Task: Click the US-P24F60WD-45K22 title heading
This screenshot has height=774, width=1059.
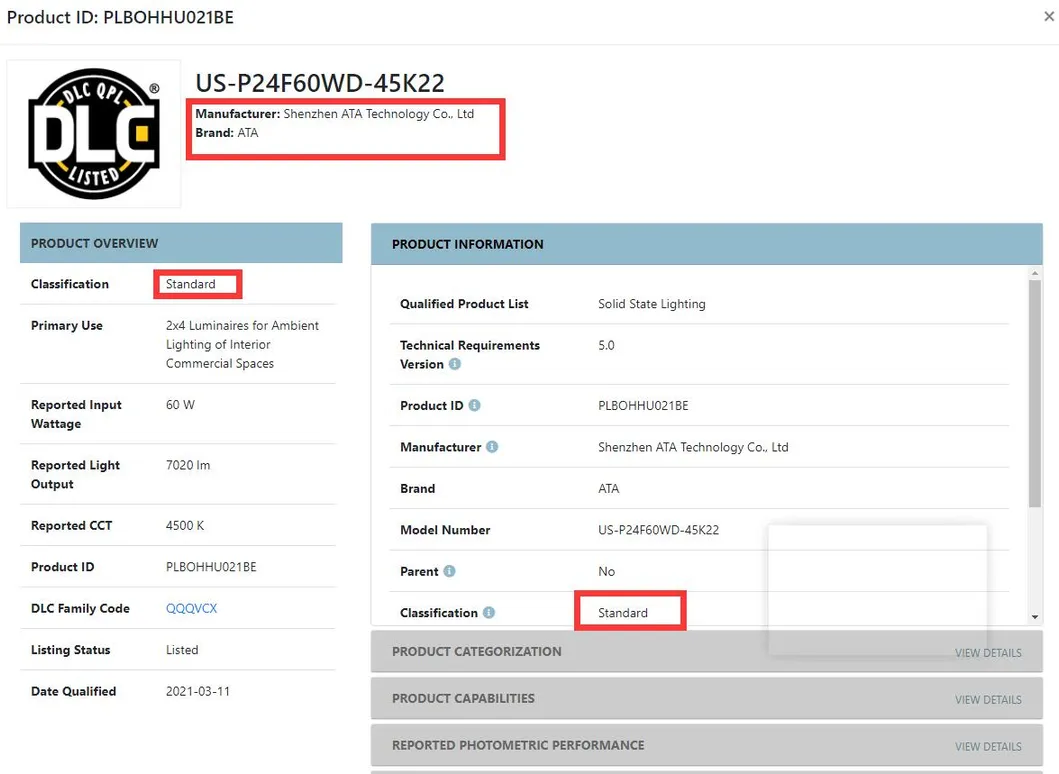Action: (x=320, y=83)
